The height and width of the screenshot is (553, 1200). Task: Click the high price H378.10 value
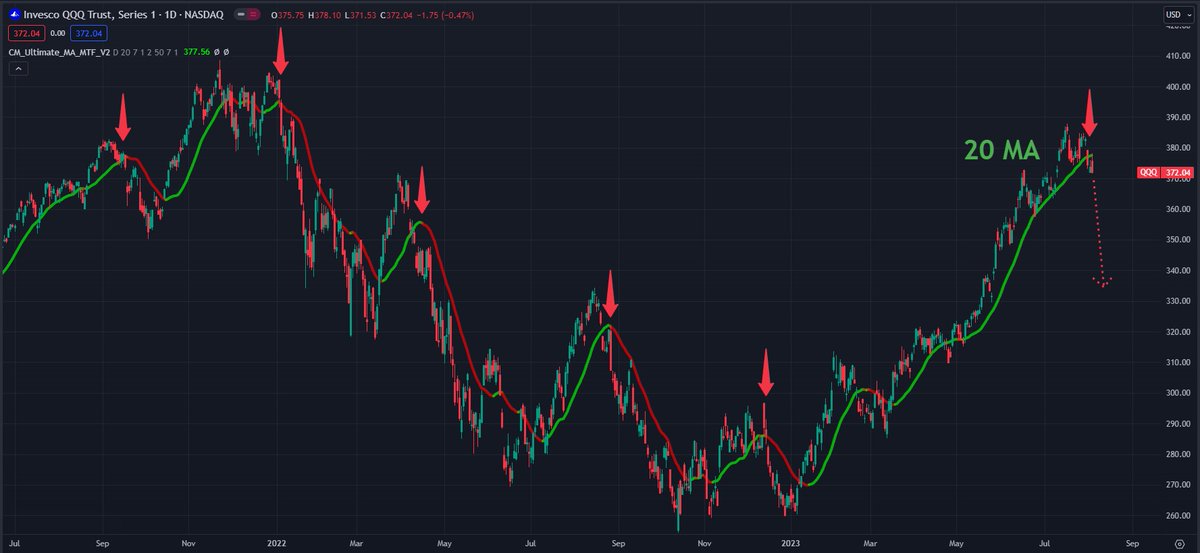(325, 15)
